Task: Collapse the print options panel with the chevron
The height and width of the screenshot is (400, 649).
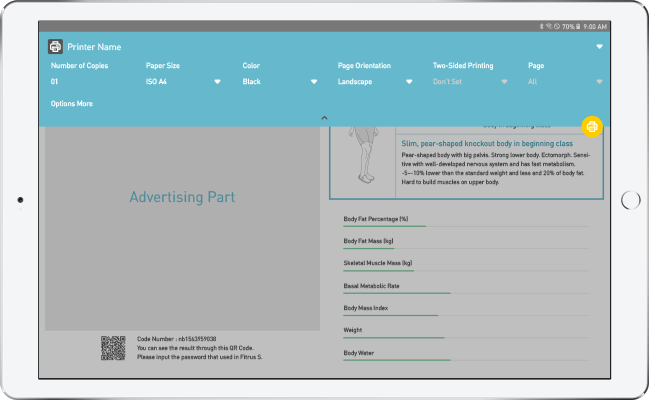Action: 324,118
